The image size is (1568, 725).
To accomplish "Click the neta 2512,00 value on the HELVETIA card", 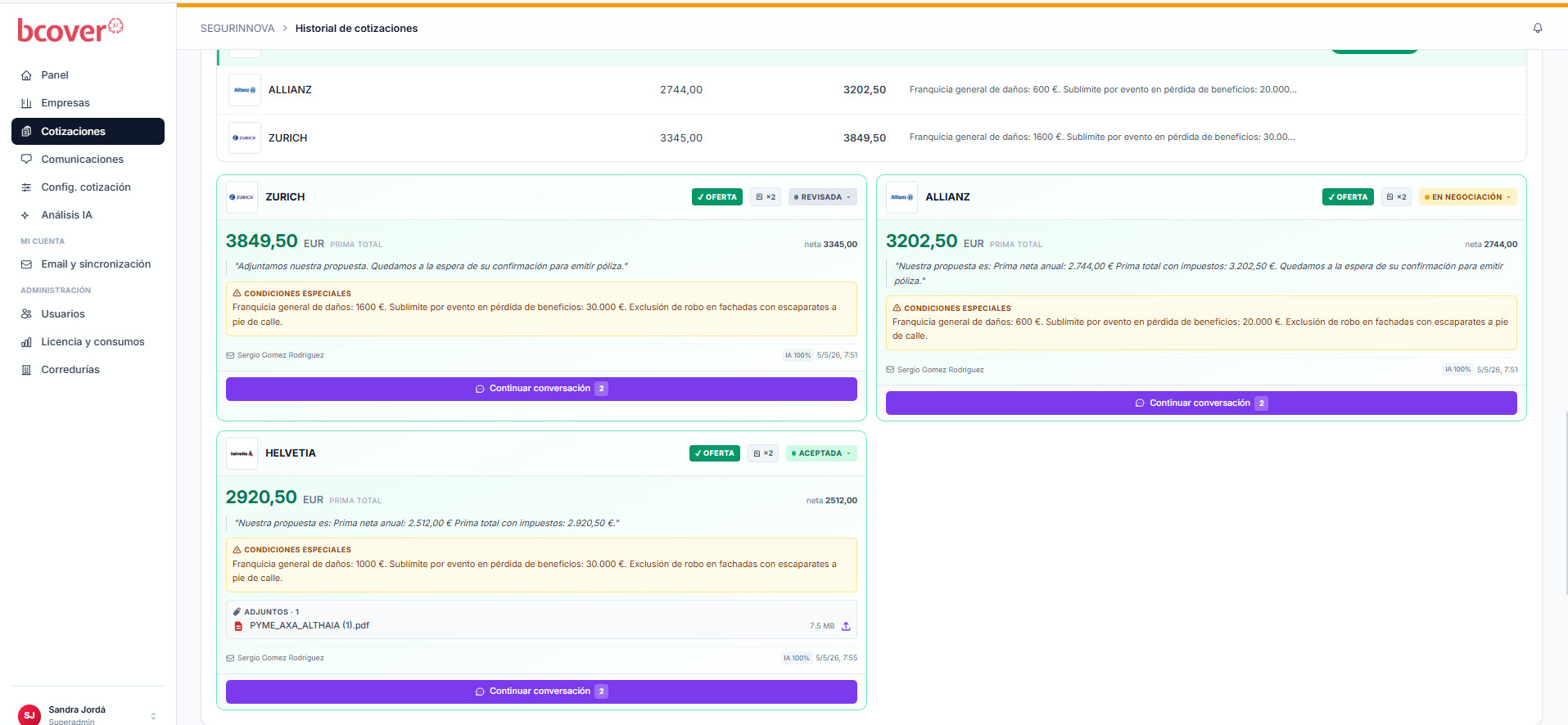I will click(x=832, y=501).
